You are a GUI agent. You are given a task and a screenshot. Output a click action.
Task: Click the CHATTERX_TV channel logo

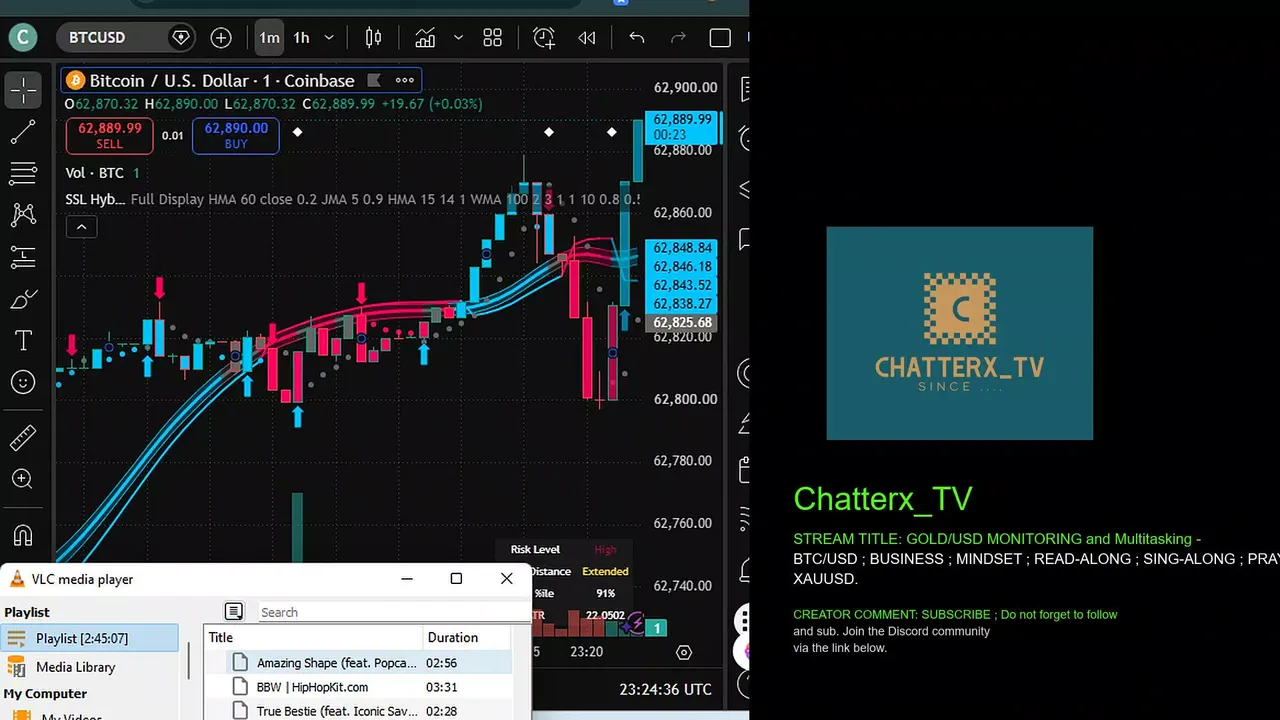959,333
